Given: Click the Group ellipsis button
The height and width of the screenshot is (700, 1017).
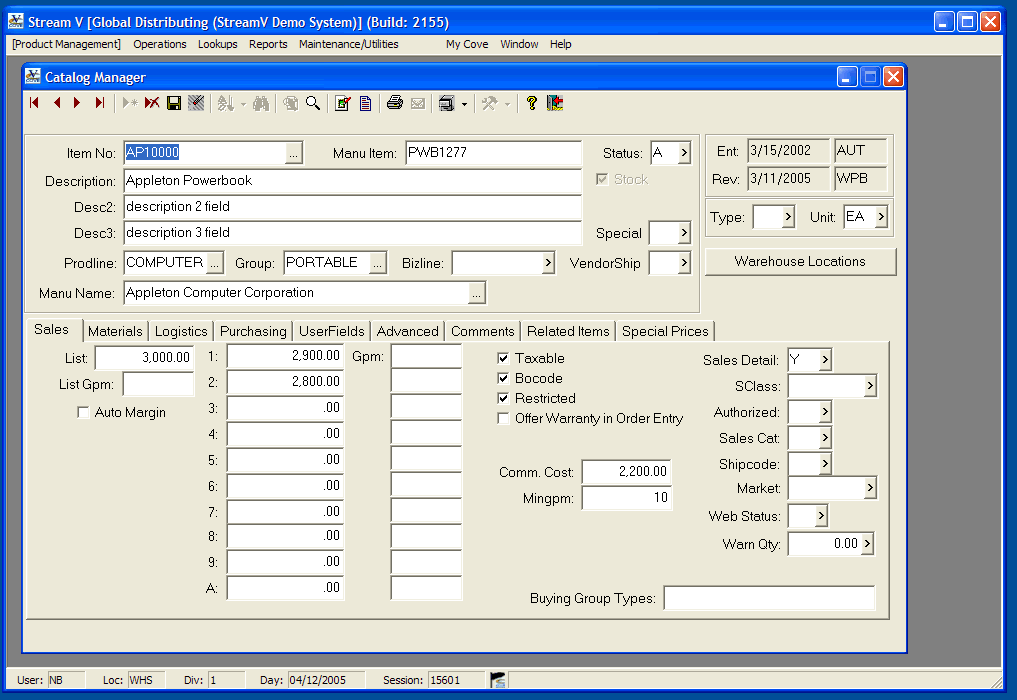Looking at the screenshot, I should point(377,263).
